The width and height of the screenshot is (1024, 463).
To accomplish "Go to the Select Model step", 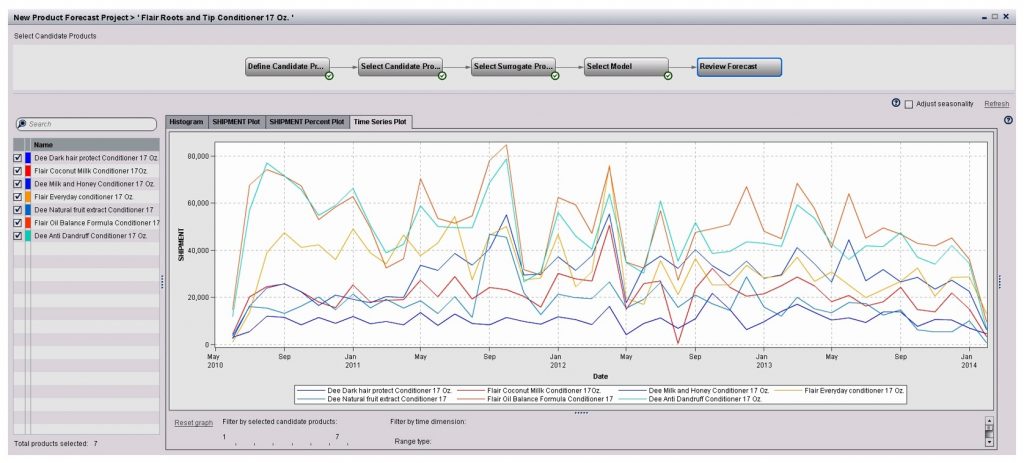I will [x=627, y=67].
